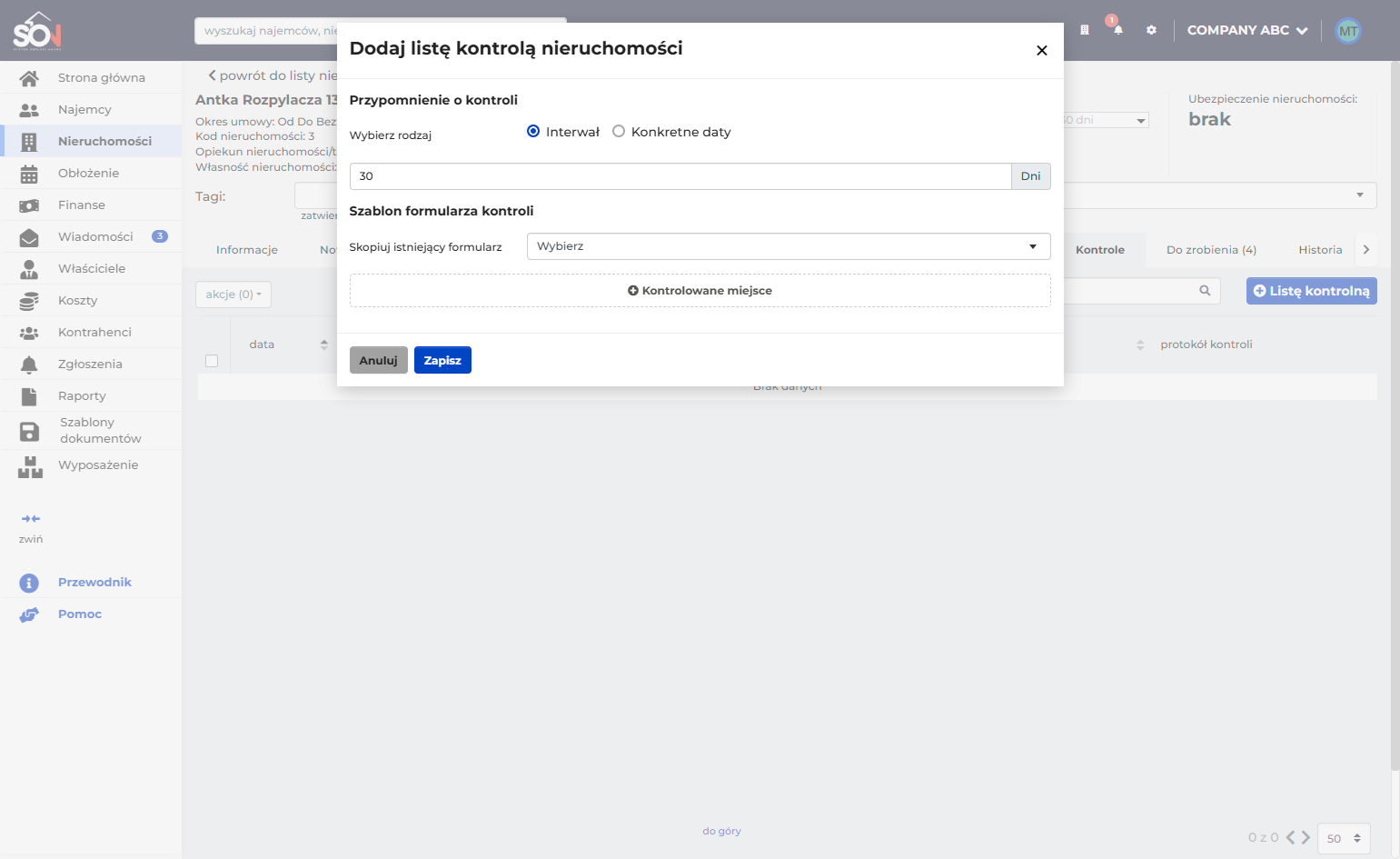The image size is (1400, 859).
Task: Expand the akcje (0) dropdown
Action: tap(233, 295)
